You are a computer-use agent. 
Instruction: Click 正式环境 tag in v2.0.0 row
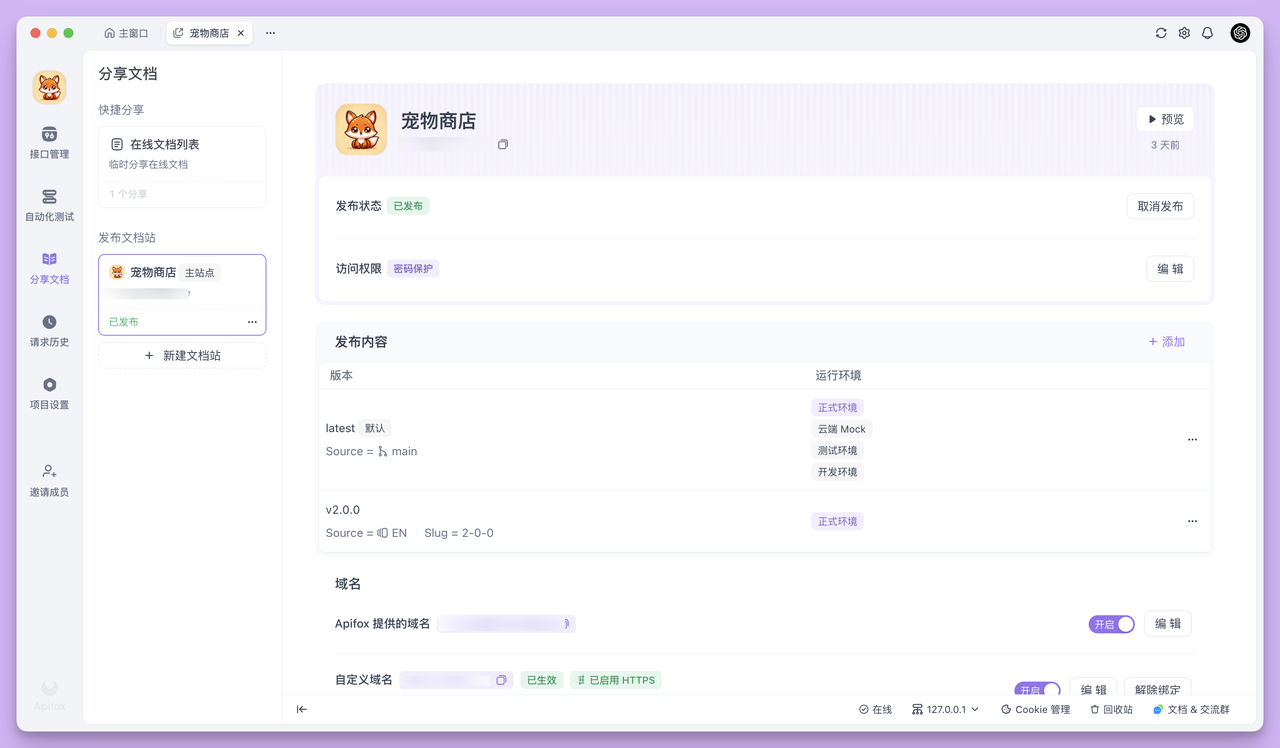point(837,521)
